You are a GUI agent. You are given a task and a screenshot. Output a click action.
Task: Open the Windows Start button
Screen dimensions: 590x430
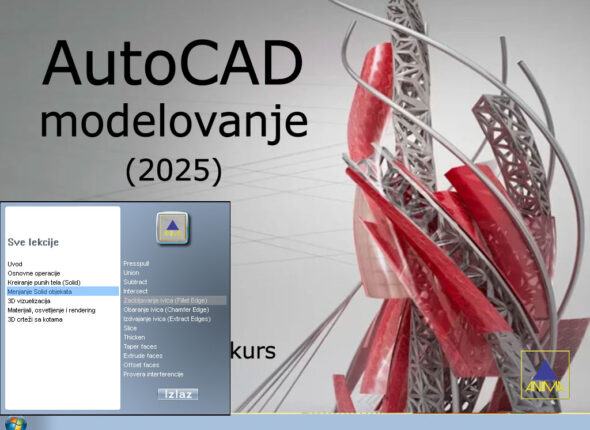[x=16, y=424]
